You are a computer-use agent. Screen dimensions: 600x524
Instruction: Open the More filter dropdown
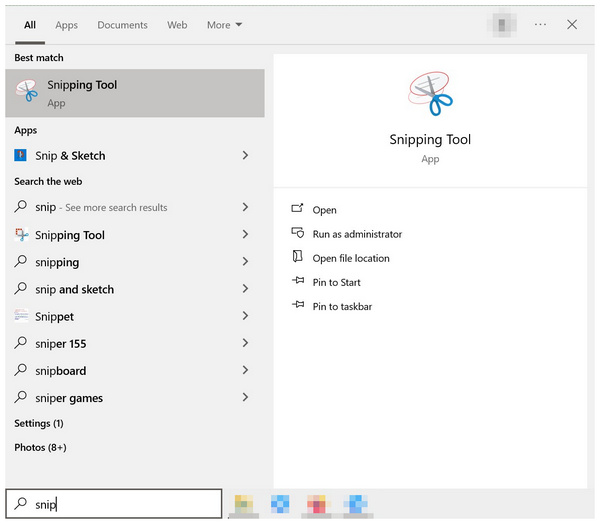click(224, 25)
